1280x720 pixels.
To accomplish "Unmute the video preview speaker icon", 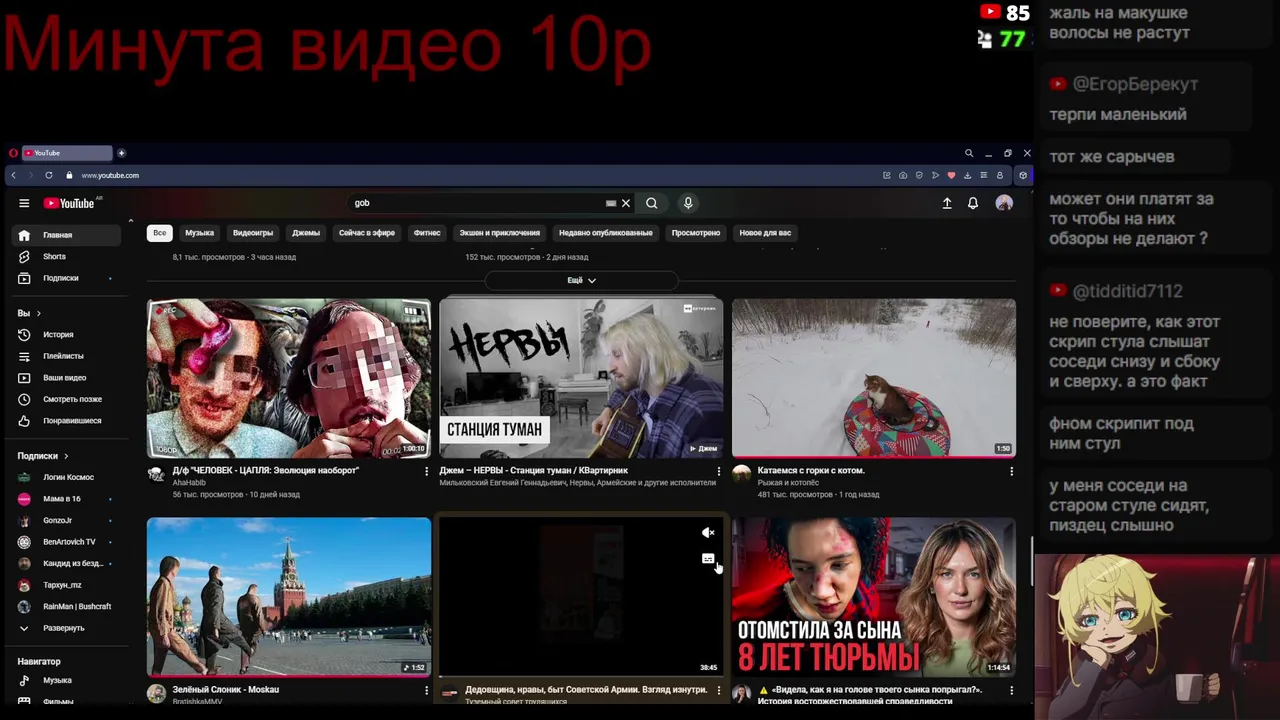I will (708, 533).
